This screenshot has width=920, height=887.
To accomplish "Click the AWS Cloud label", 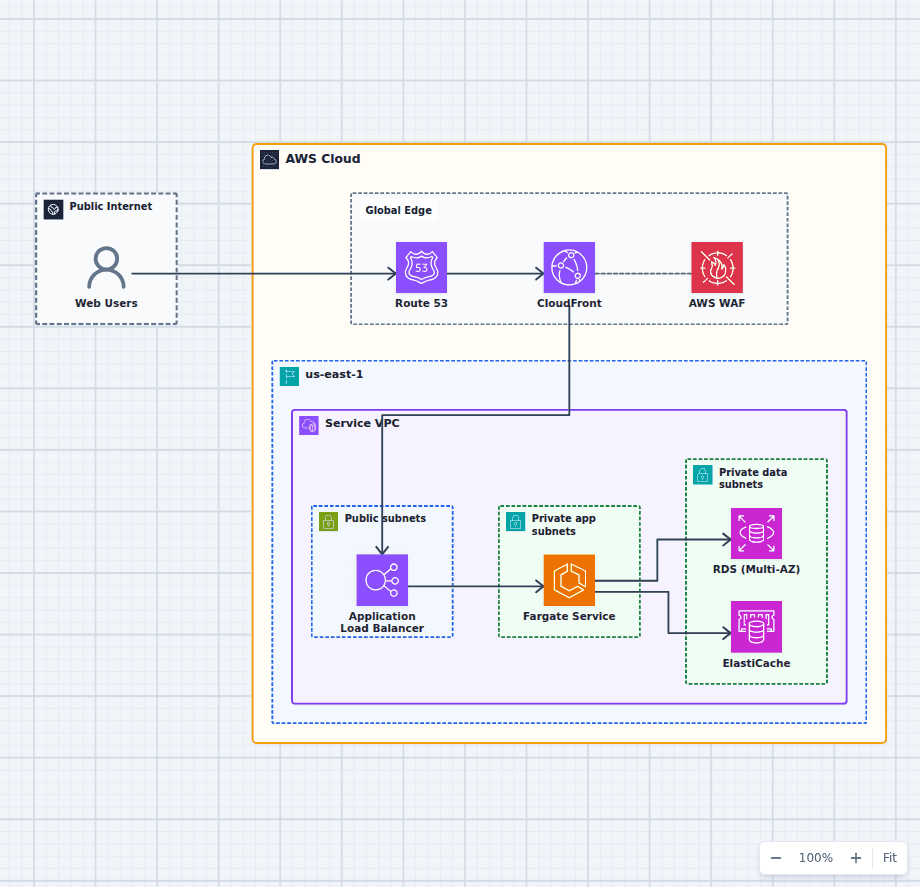I will click(x=323, y=159).
